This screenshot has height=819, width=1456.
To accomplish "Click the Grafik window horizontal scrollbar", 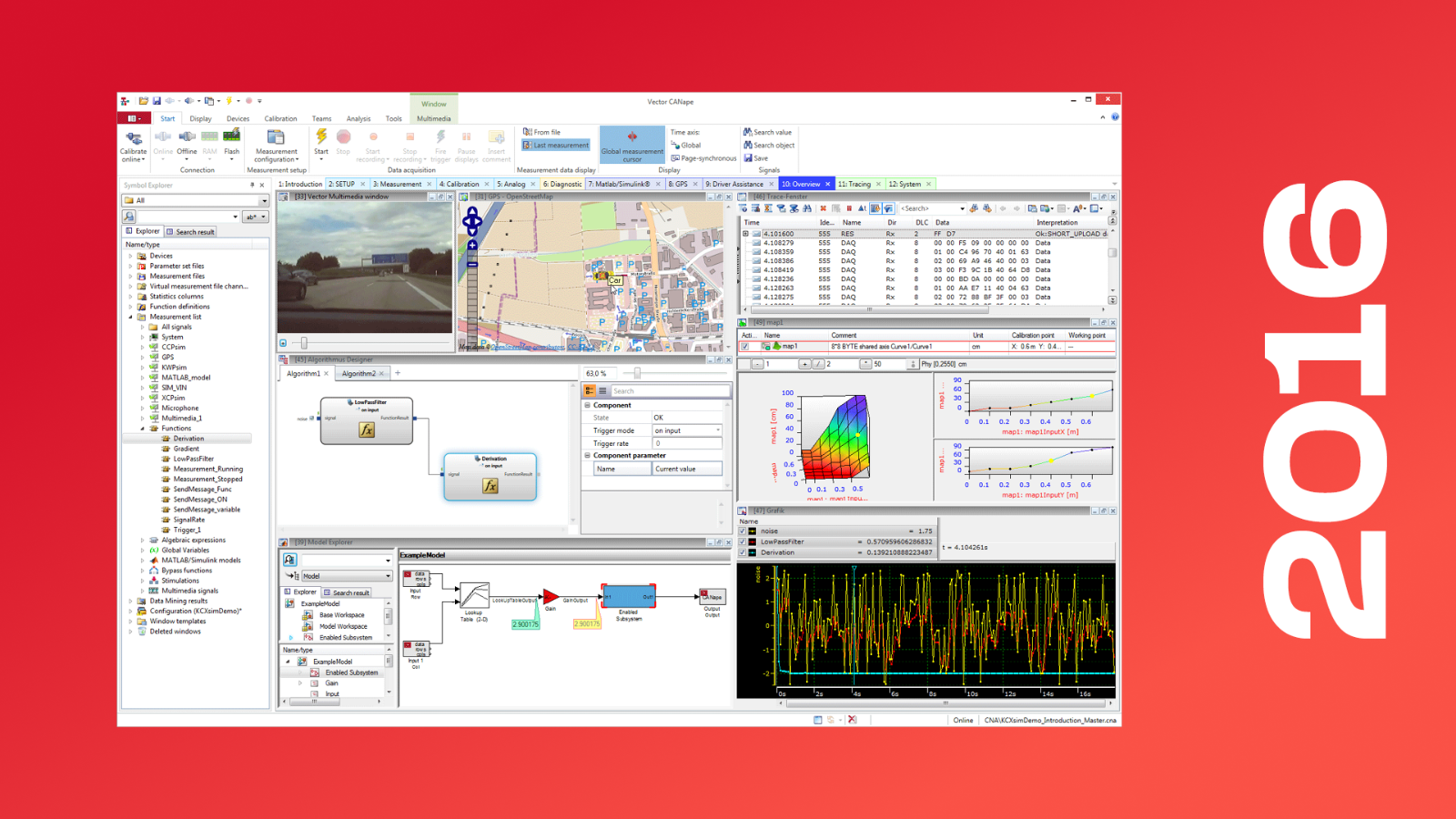I will click(945, 703).
